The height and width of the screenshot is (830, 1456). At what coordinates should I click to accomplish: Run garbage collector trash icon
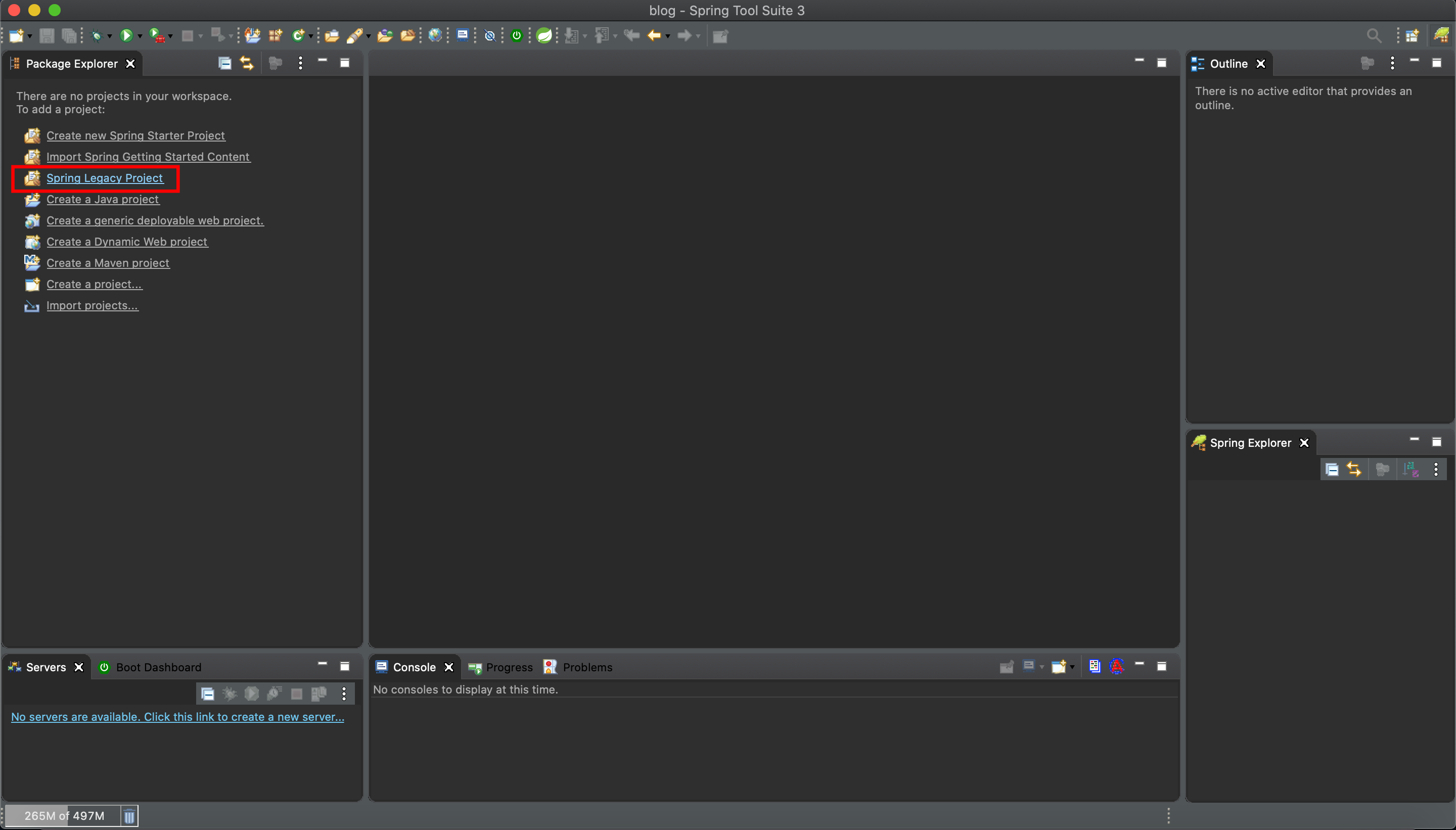point(129,816)
